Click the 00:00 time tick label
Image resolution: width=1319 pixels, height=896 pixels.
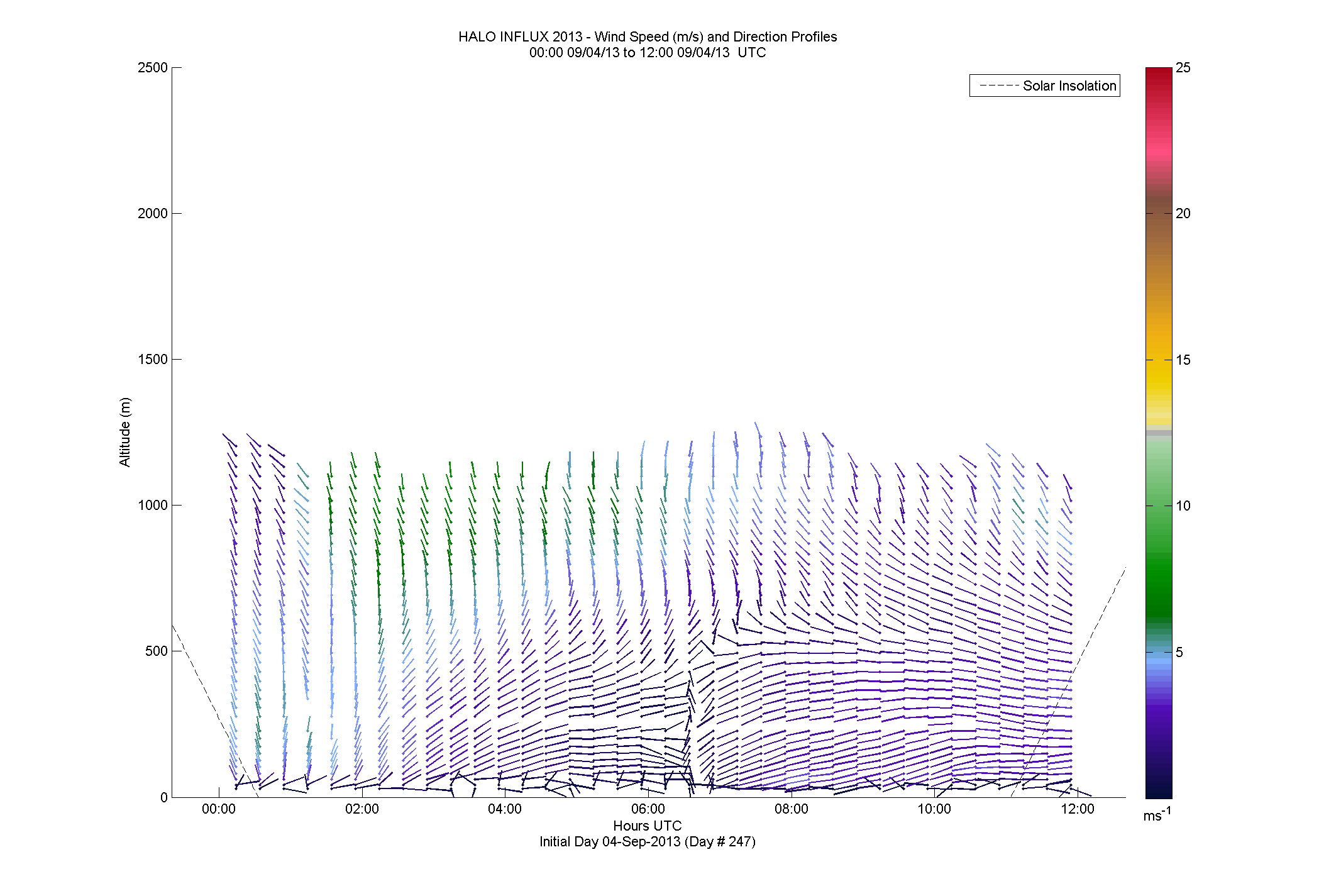coord(219,809)
